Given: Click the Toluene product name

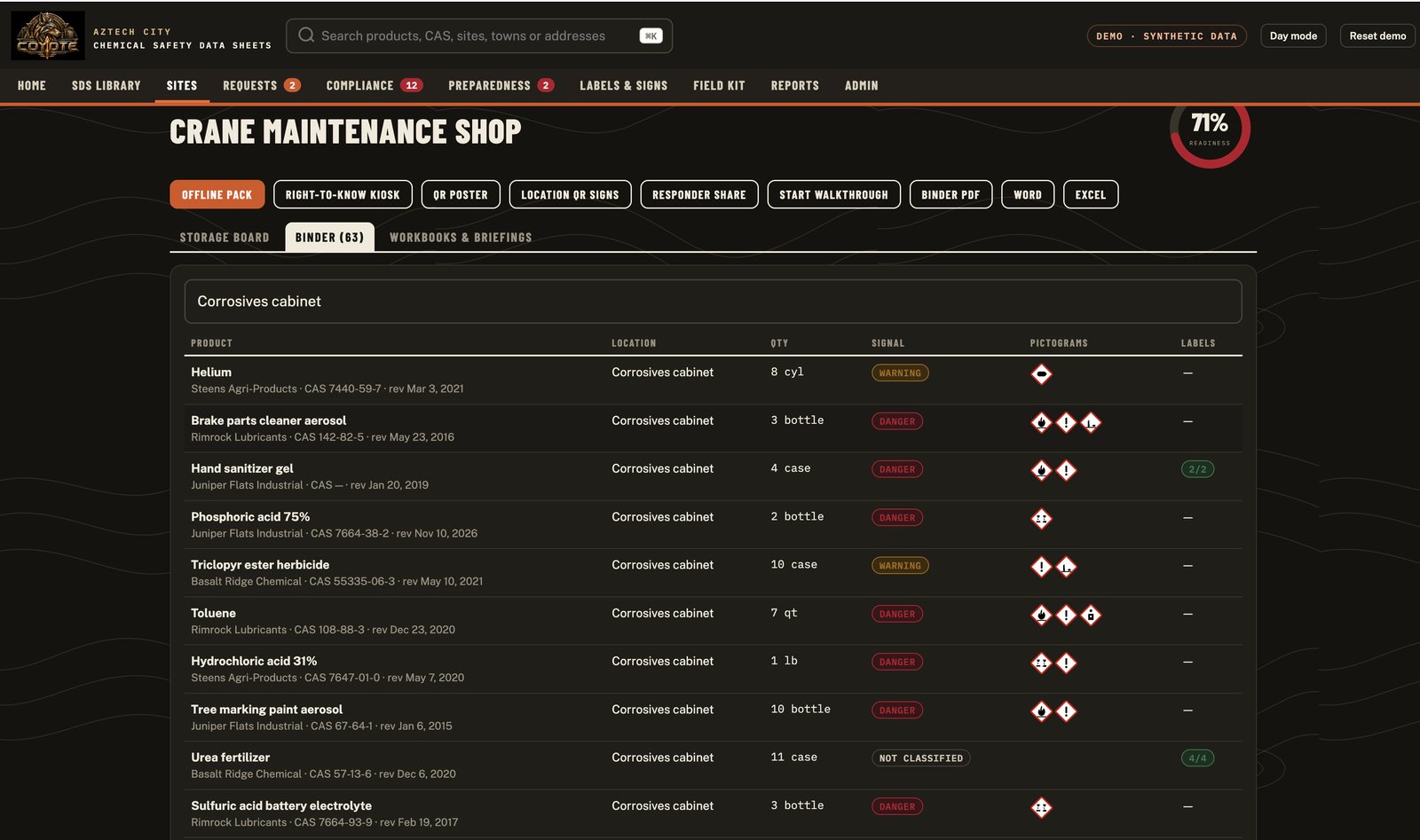Looking at the screenshot, I should (213, 613).
